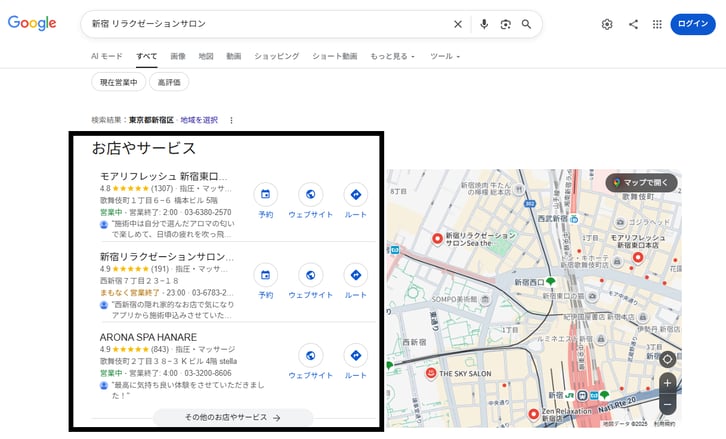This screenshot has height=439, width=726.
Task: Click the share icon in header
Action: pyautogui.click(x=633, y=24)
